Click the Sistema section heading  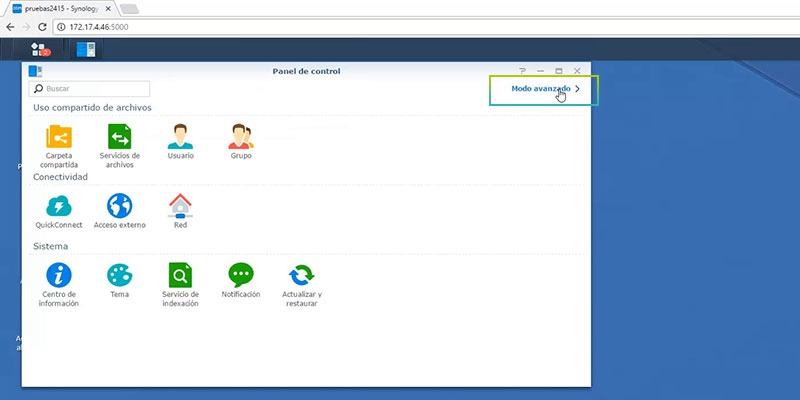51,246
